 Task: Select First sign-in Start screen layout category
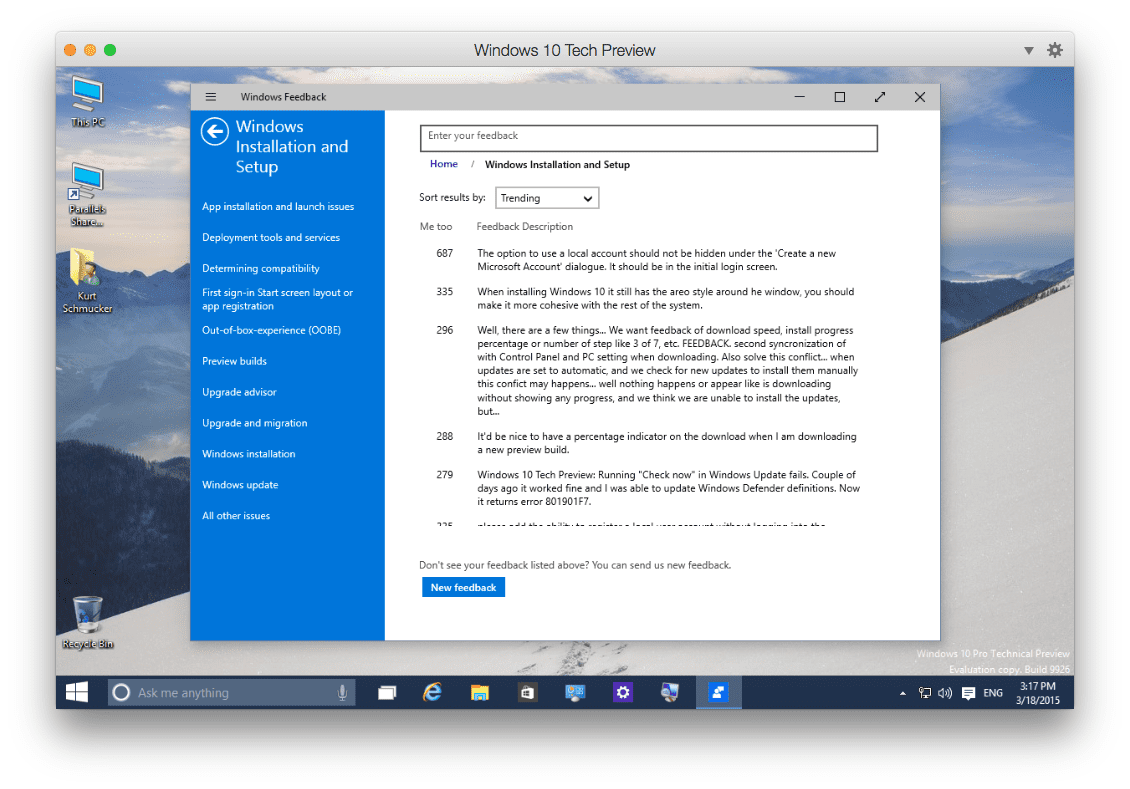(x=277, y=299)
